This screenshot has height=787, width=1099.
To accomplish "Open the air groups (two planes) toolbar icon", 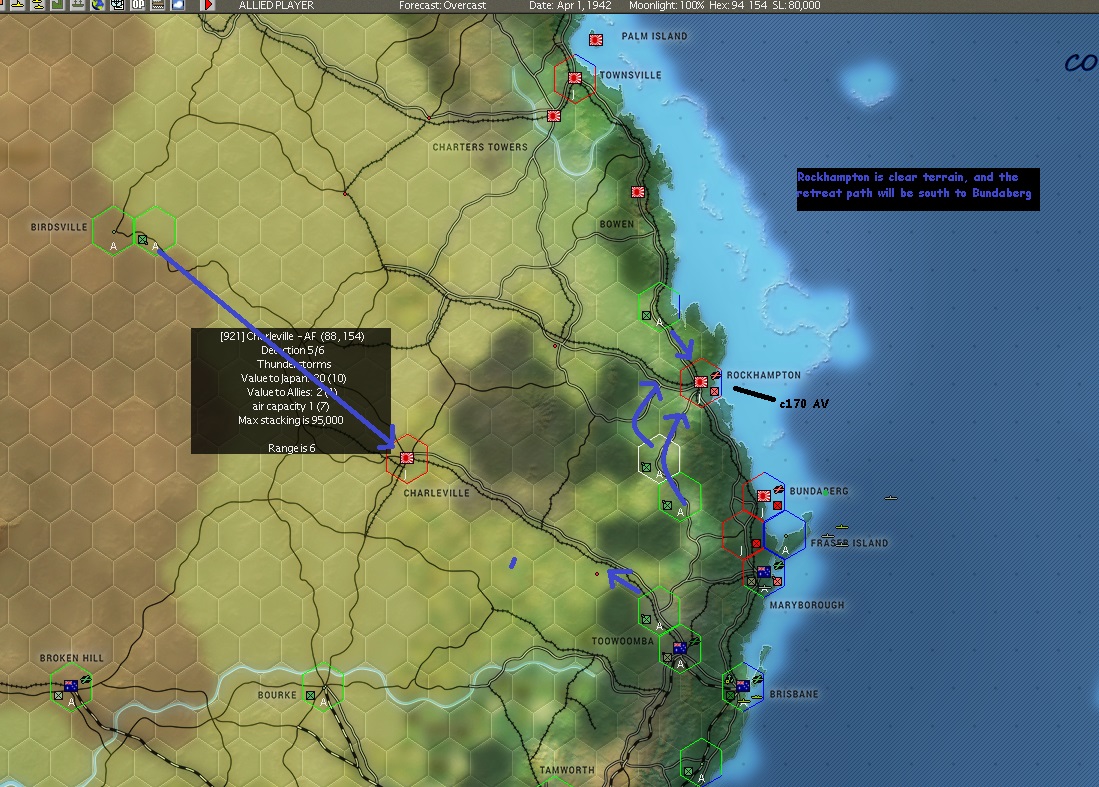I will 38,4.
